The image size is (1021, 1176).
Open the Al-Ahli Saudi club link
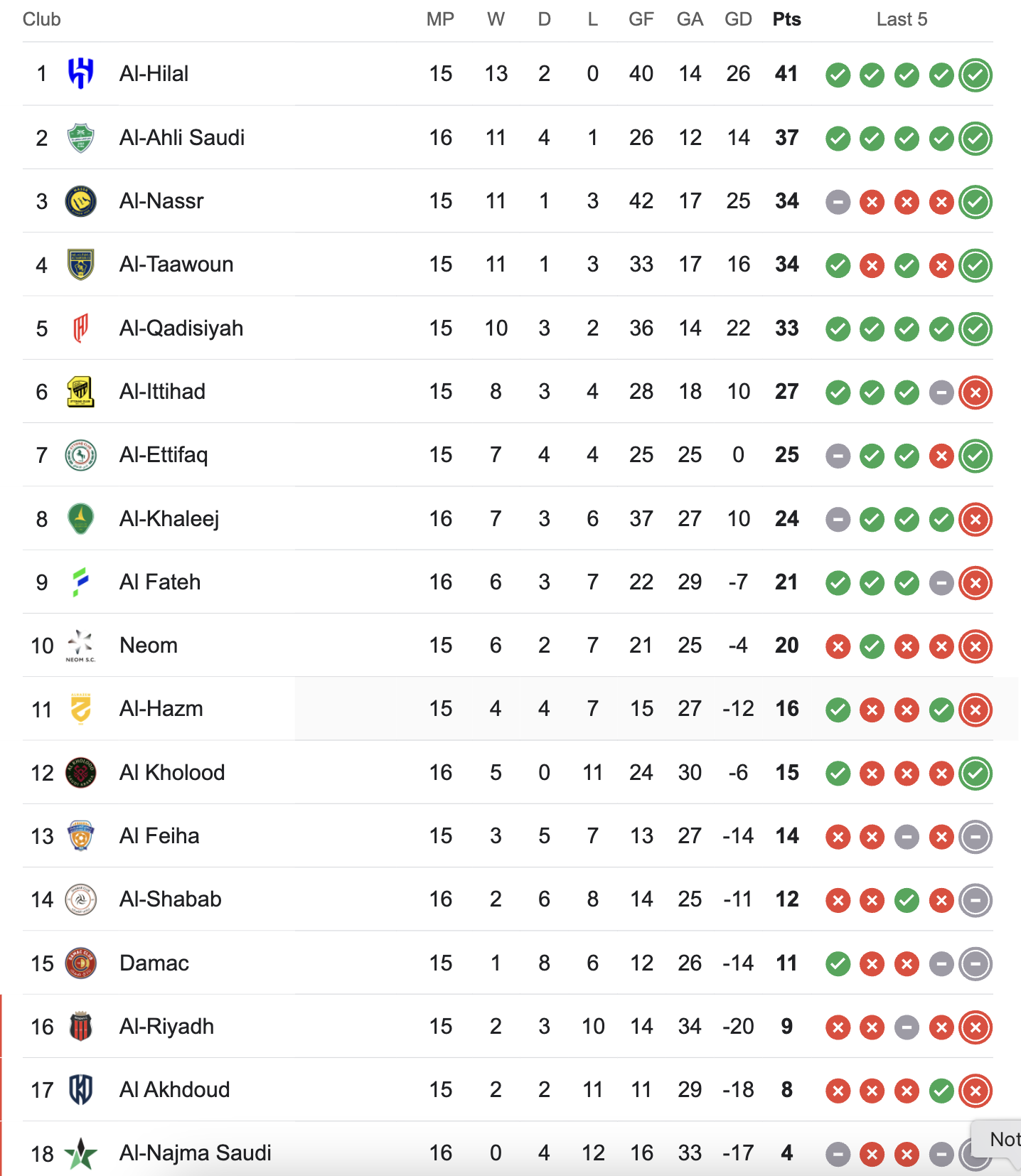[x=181, y=138]
